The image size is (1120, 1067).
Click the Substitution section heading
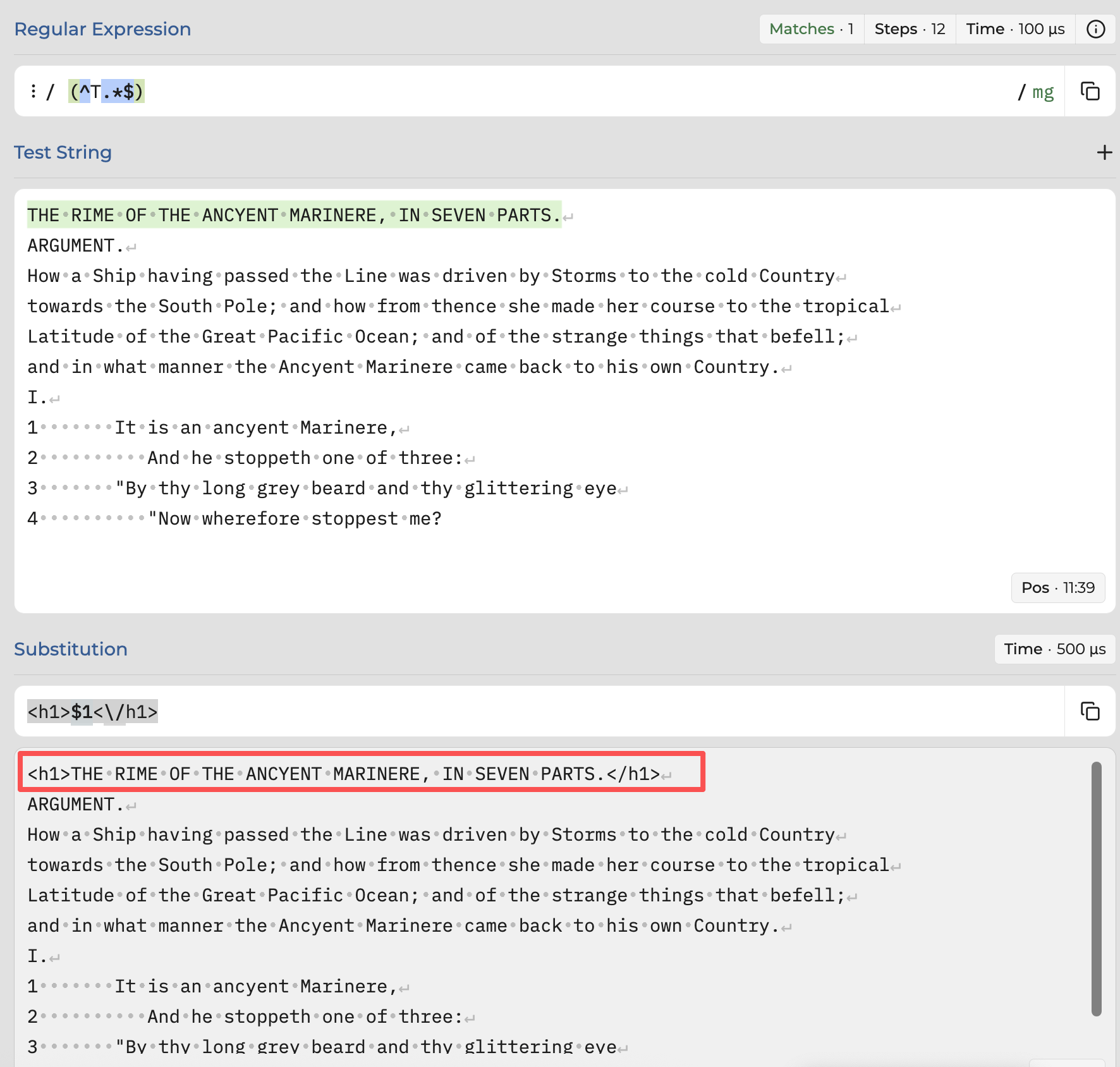click(71, 649)
